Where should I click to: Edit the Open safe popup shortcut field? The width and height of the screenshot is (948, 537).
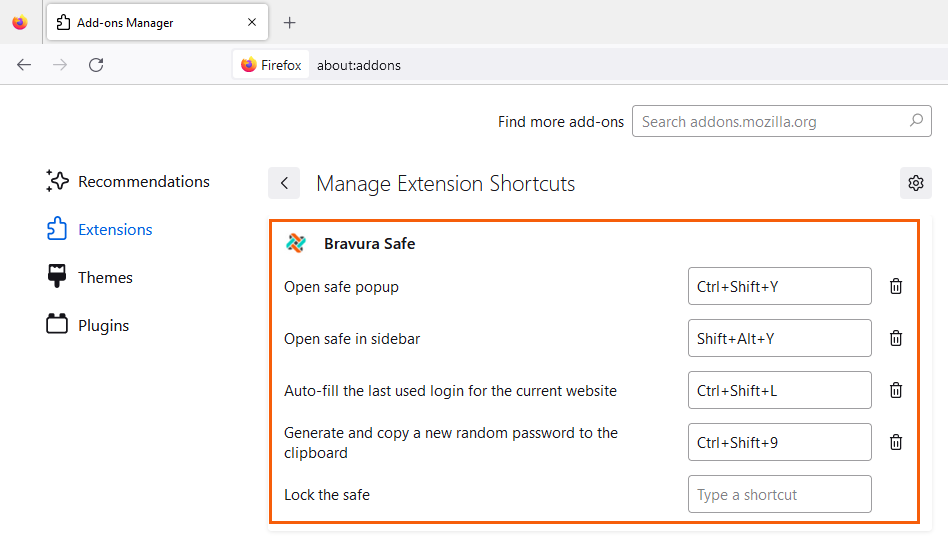click(x=780, y=286)
